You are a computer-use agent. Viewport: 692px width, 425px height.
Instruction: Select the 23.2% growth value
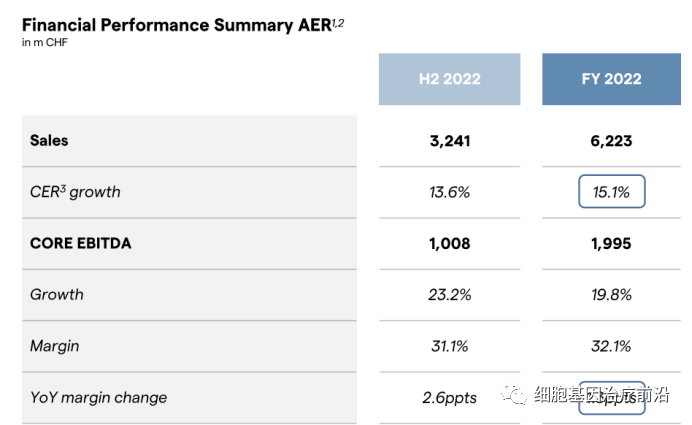tap(449, 295)
